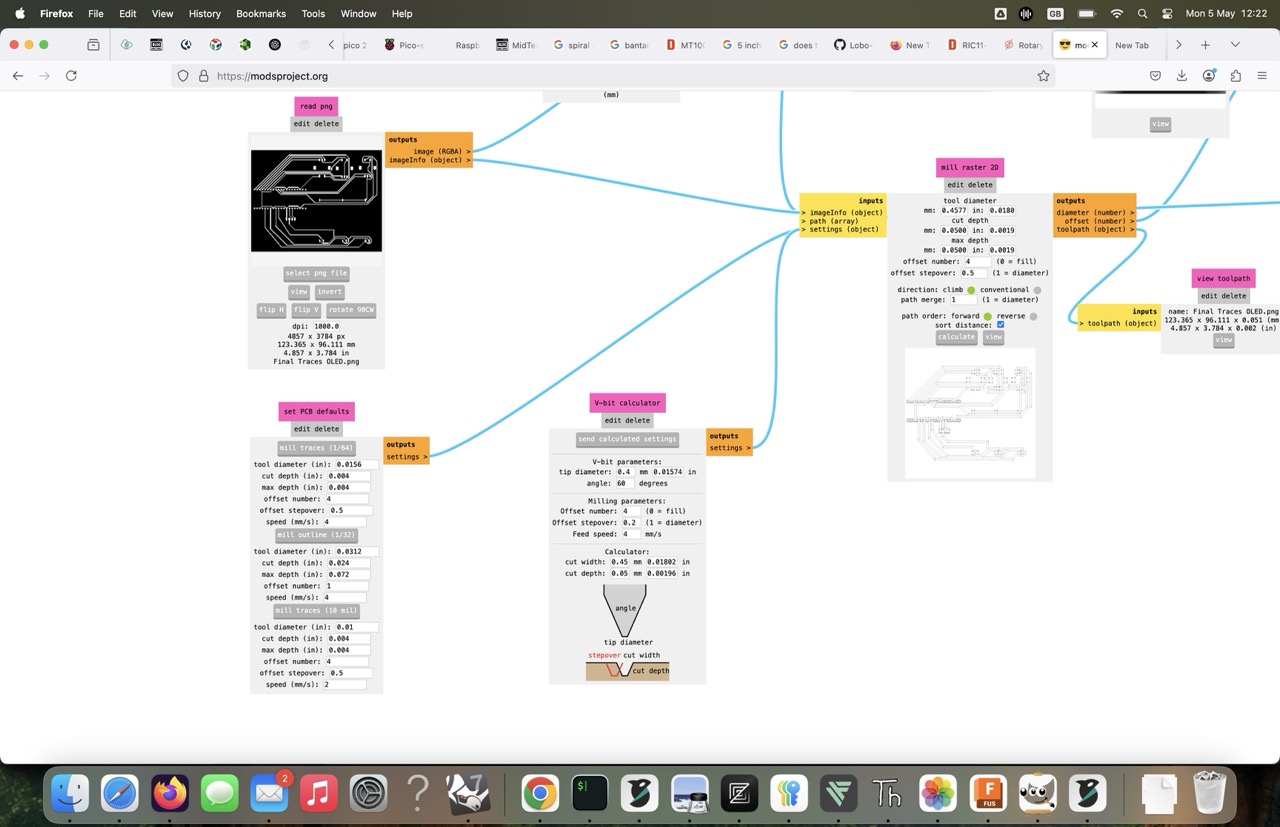Open macOS Spotlight search icon
1280x827 pixels.
coord(1142,14)
